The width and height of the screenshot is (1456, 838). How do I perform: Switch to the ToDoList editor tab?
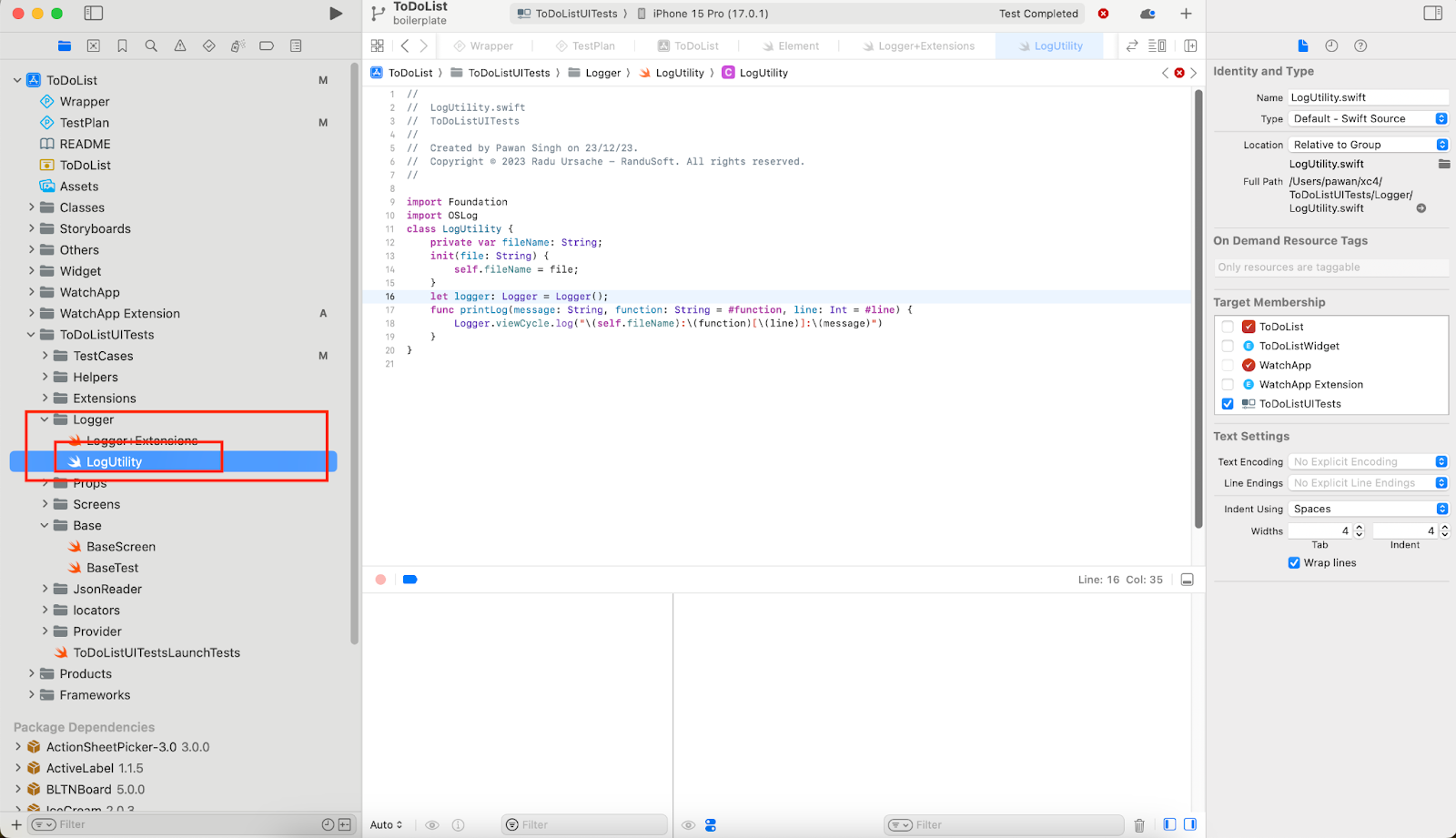688,45
